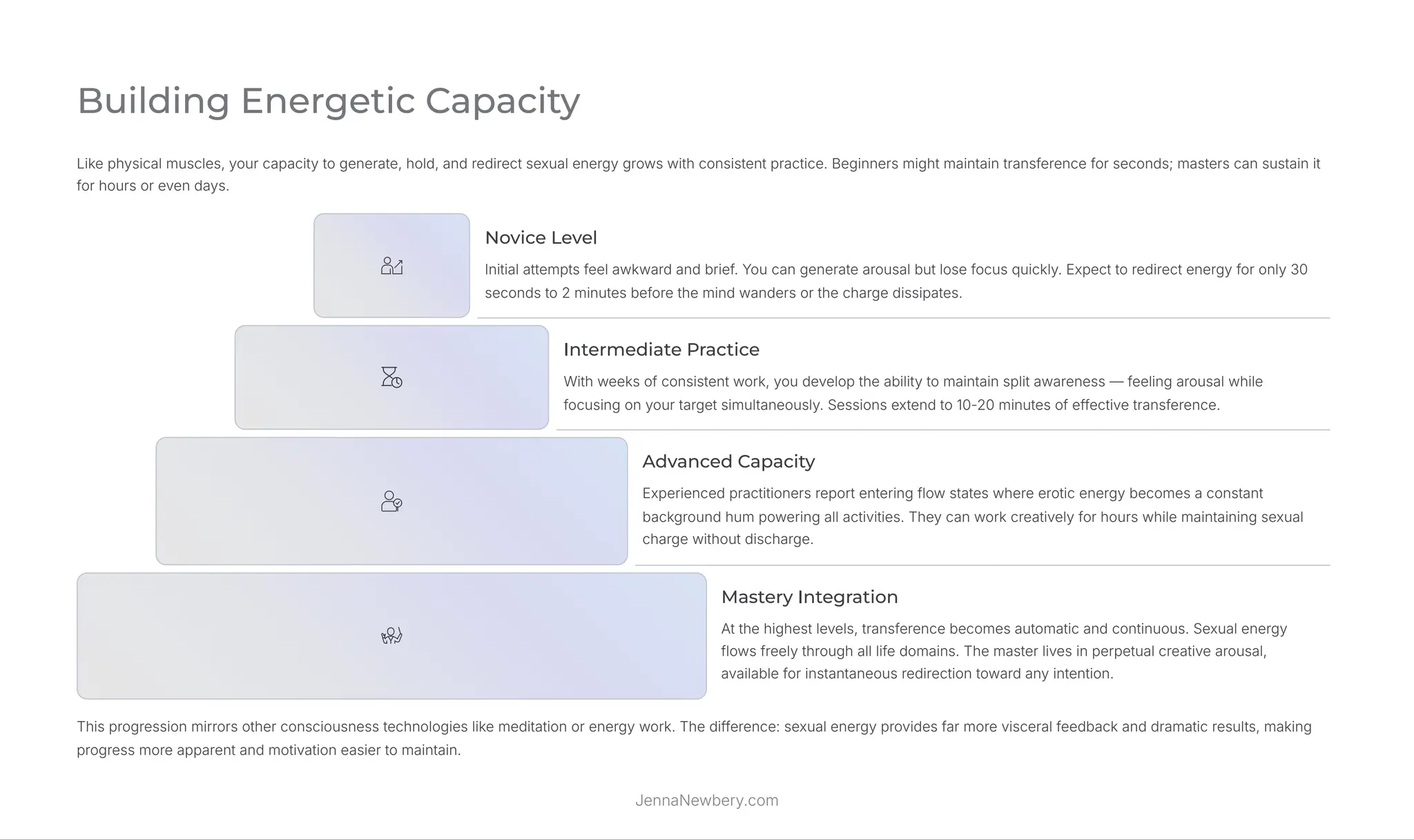This screenshot has width=1414, height=840.
Task: Click the second-tier pyramid block
Action: tap(391, 378)
